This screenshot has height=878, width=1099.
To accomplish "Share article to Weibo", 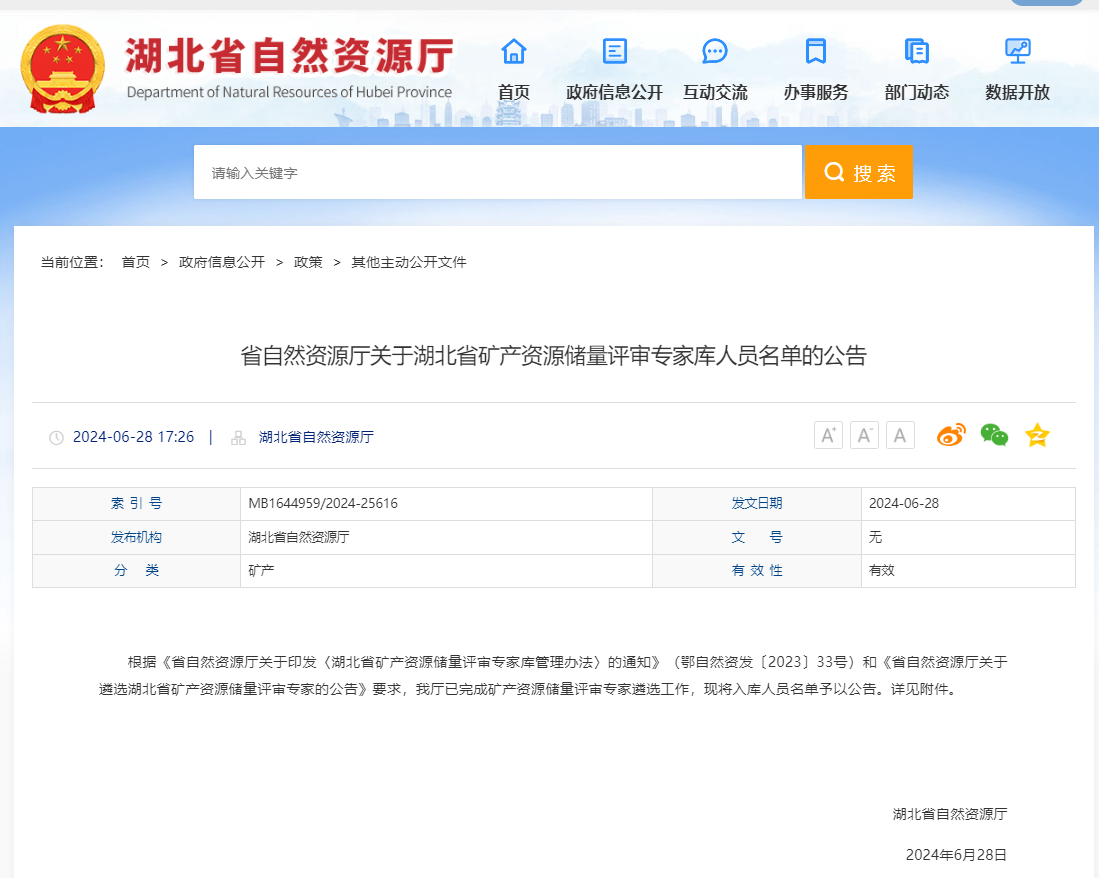I will (950, 435).
